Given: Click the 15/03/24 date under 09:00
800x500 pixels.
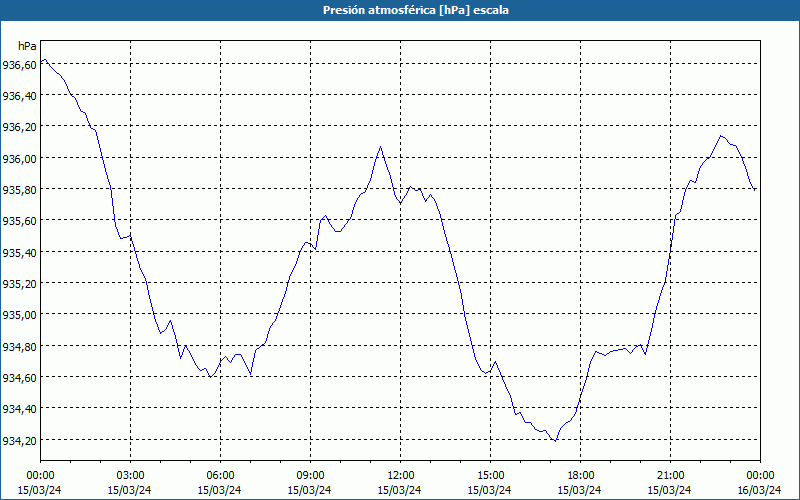Looking at the screenshot, I should [x=309, y=490].
